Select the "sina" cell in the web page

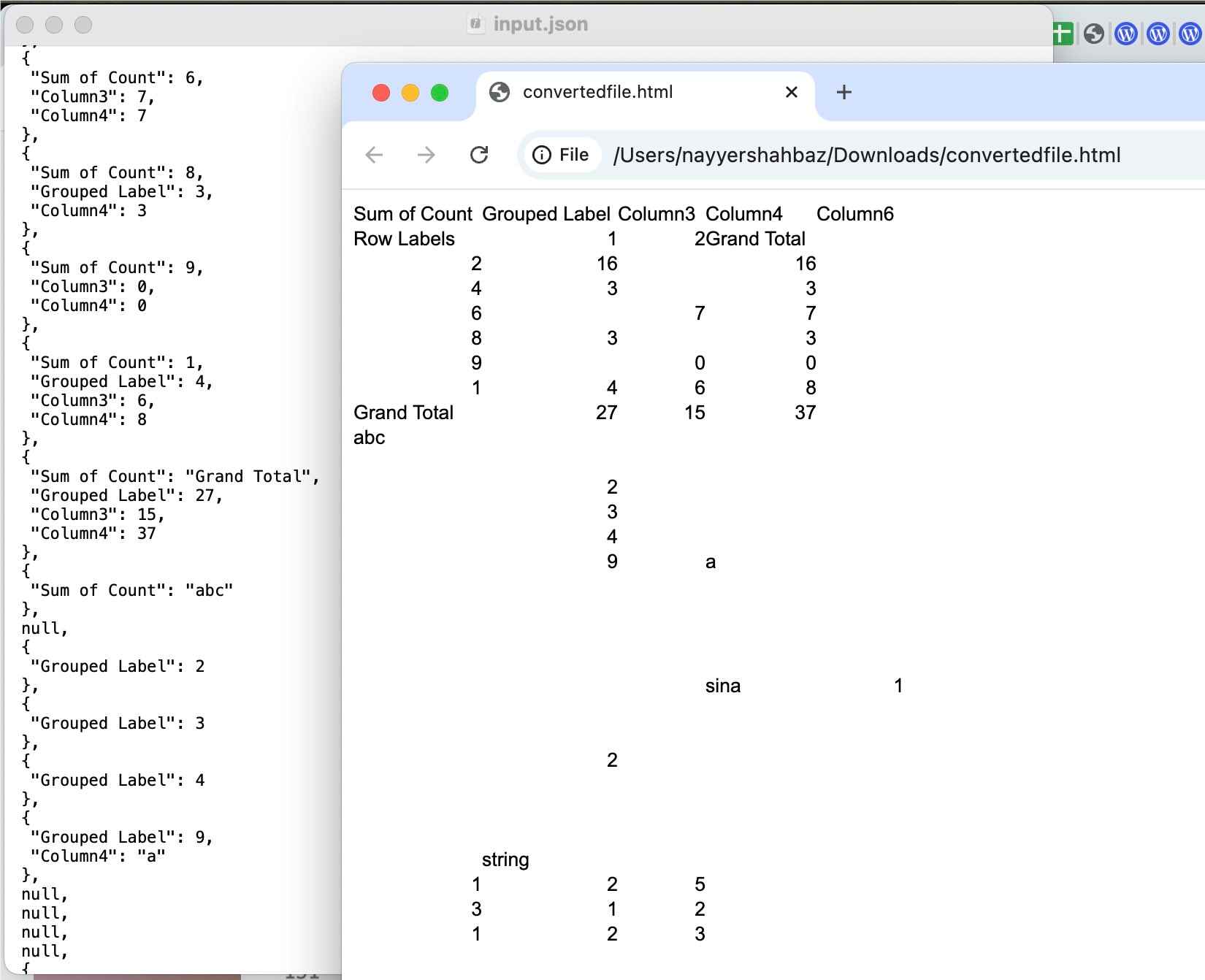pyautogui.click(x=722, y=686)
